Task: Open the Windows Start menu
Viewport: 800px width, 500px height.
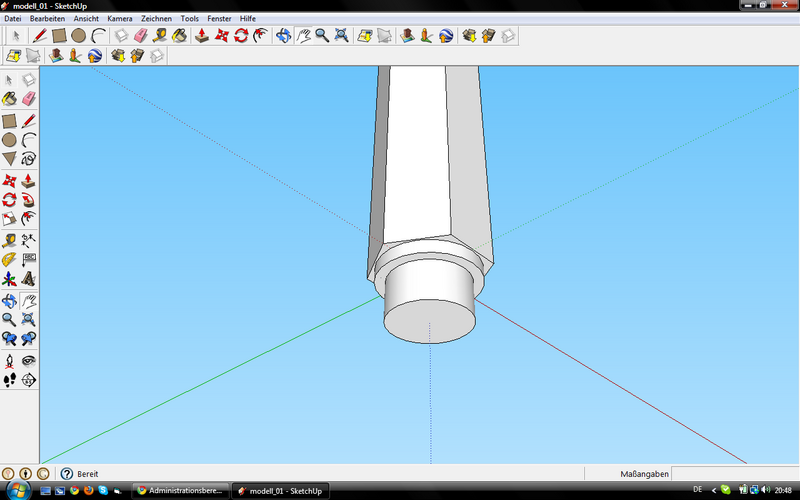Action: (x=16, y=490)
